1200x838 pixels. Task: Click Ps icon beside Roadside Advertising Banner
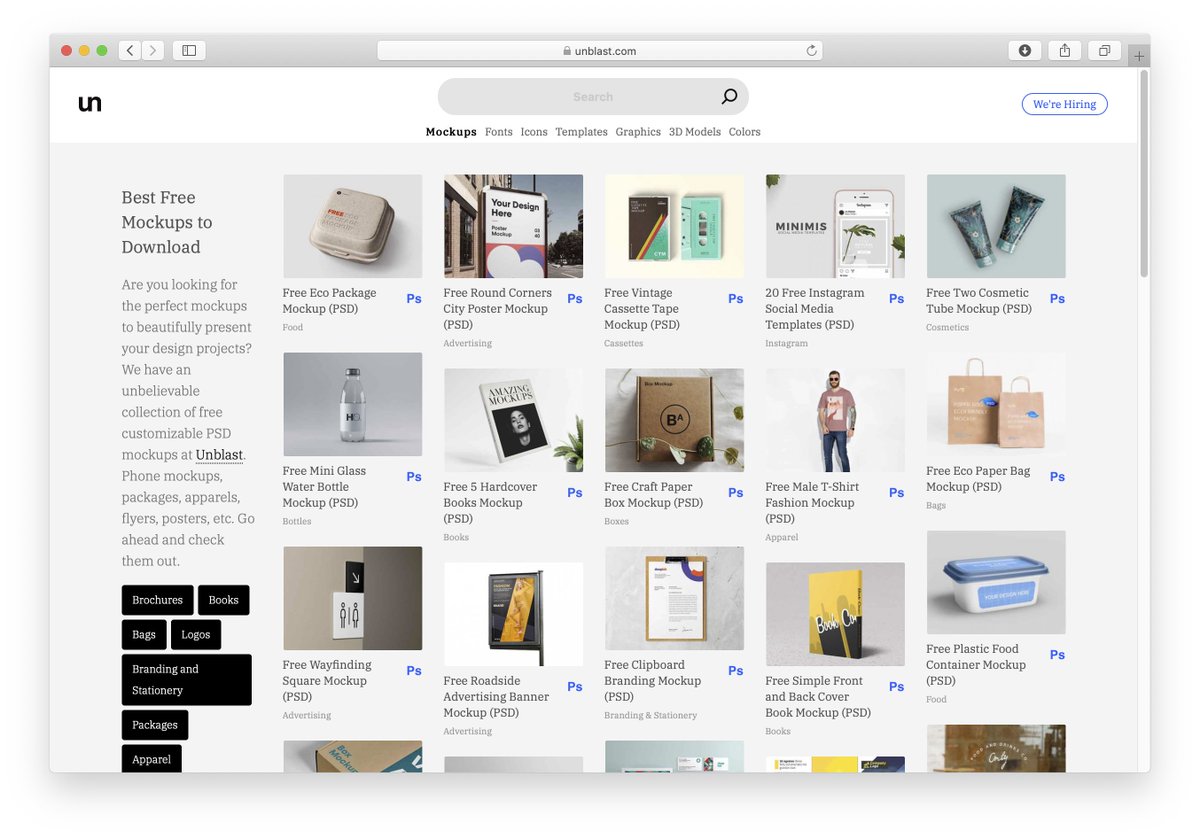(575, 686)
